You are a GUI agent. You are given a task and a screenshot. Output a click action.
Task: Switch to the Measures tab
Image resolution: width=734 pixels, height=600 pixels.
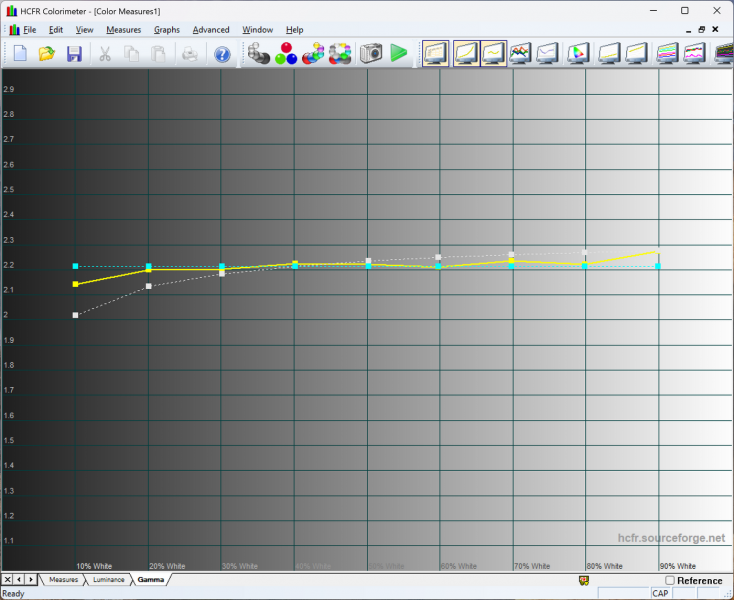click(63, 580)
